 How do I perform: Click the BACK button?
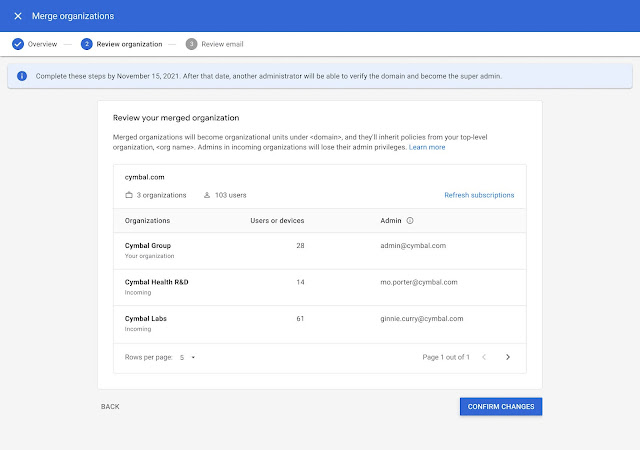pyautogui.click(x=110, y=407)
